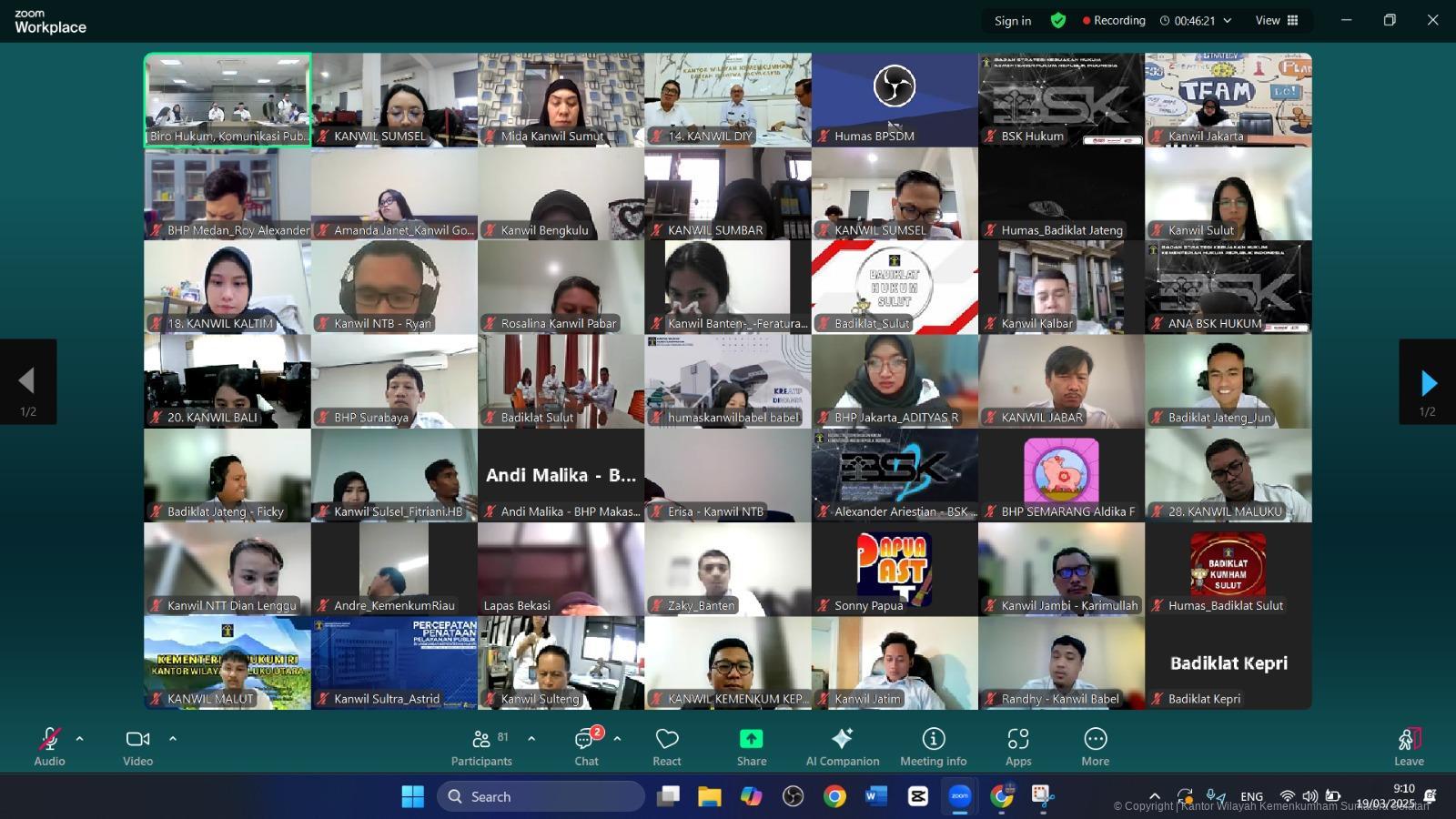Image resolution: width=1456 pixels, height=819 pixels.
Task: Open the Participants list icon
Action: [481, 739]
